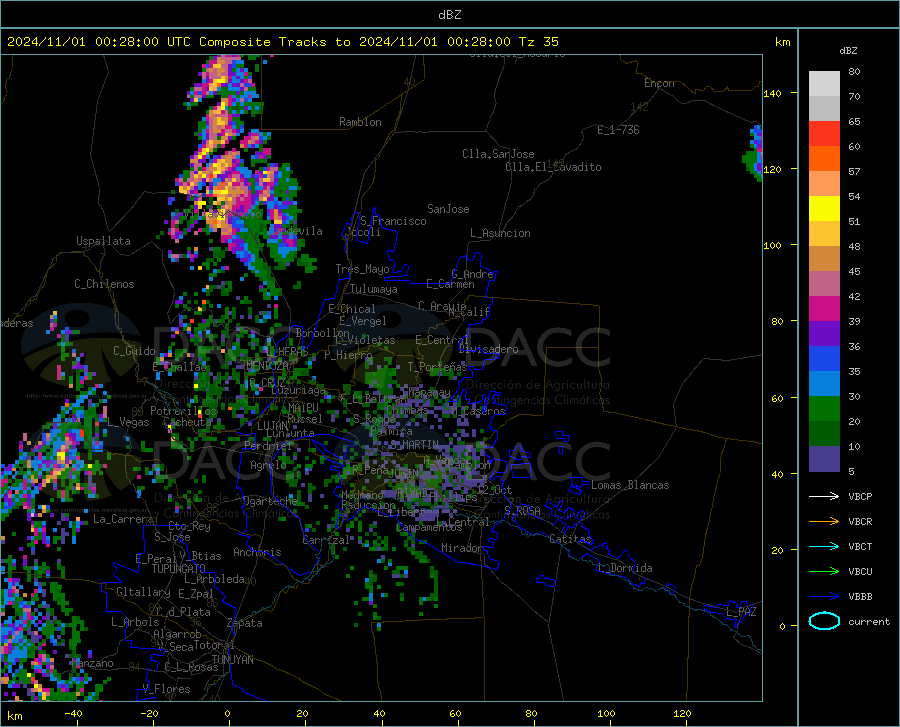Viewport: 900px width, 727px height.
Task: Click the Anchoris map label
Action: click(x=257, y=552)
